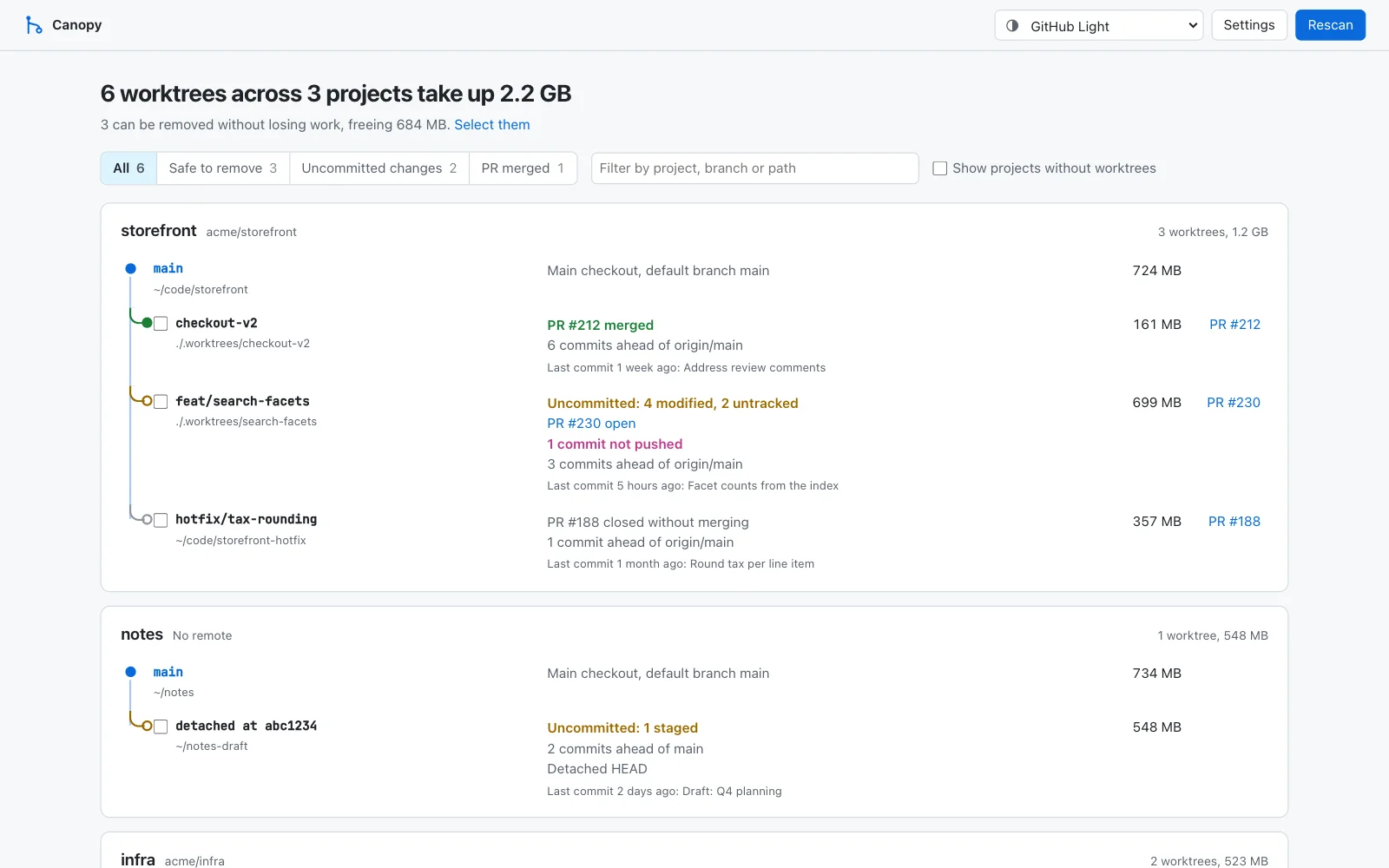The height and width of the screenshot is (868, 1389).
Task: Click the Canopy branch logo icon
Action: (x=34, y=25)
